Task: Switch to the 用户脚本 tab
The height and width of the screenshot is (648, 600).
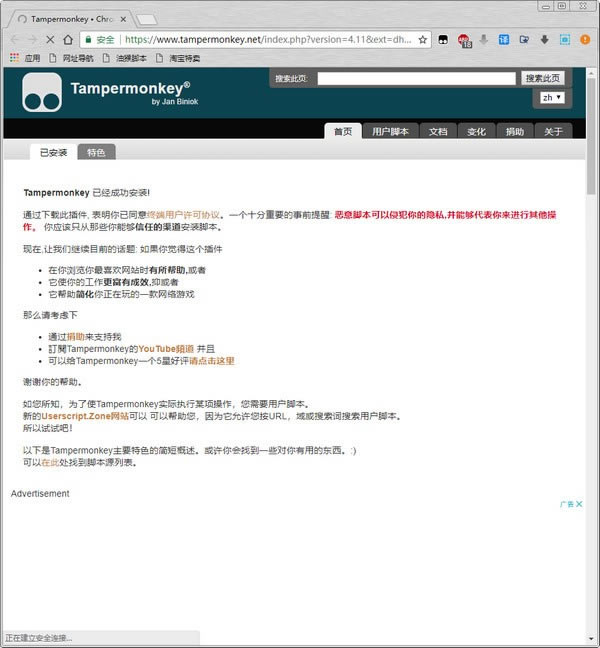Action: pos(391,131)
